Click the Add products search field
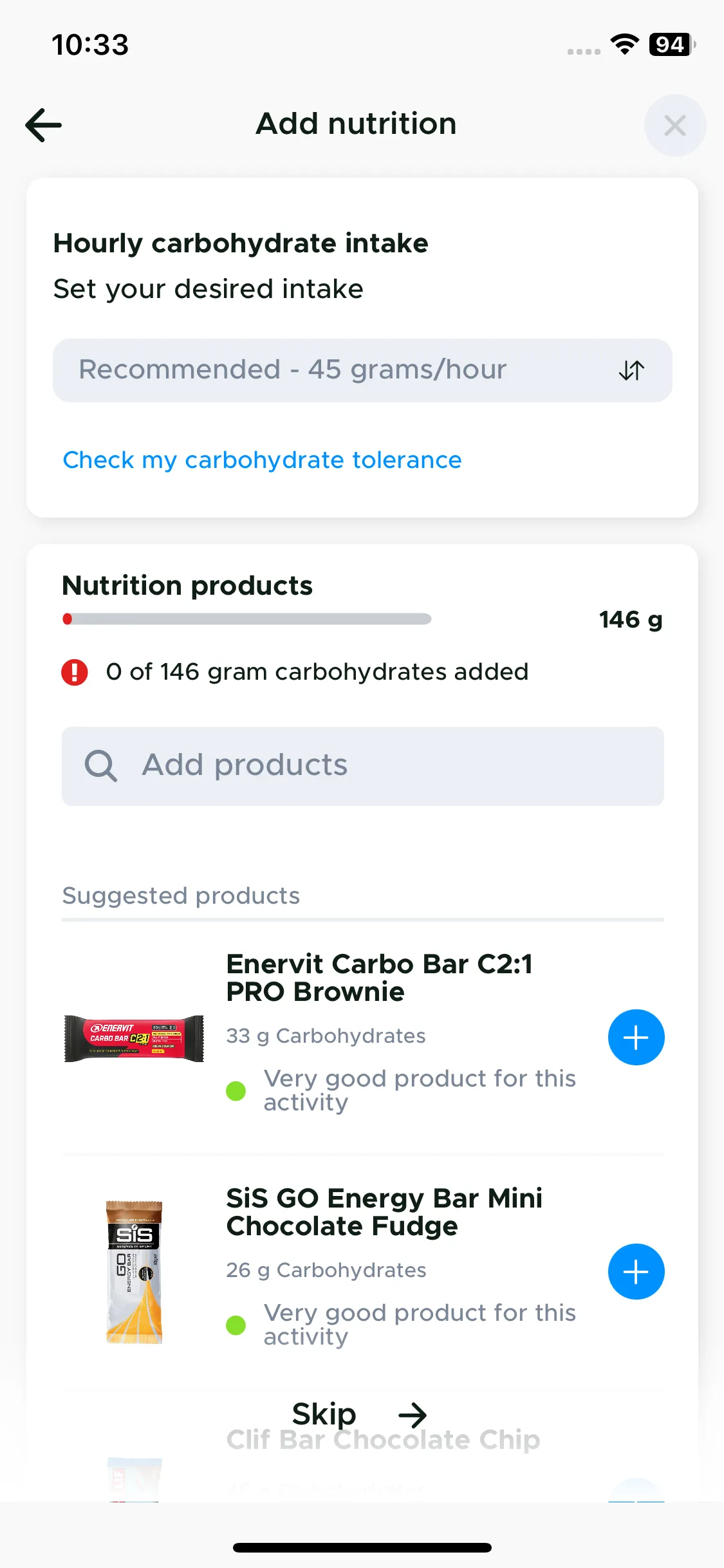Image resolution: width=724 pixels, height=1568 pixels. coord(362,766)
